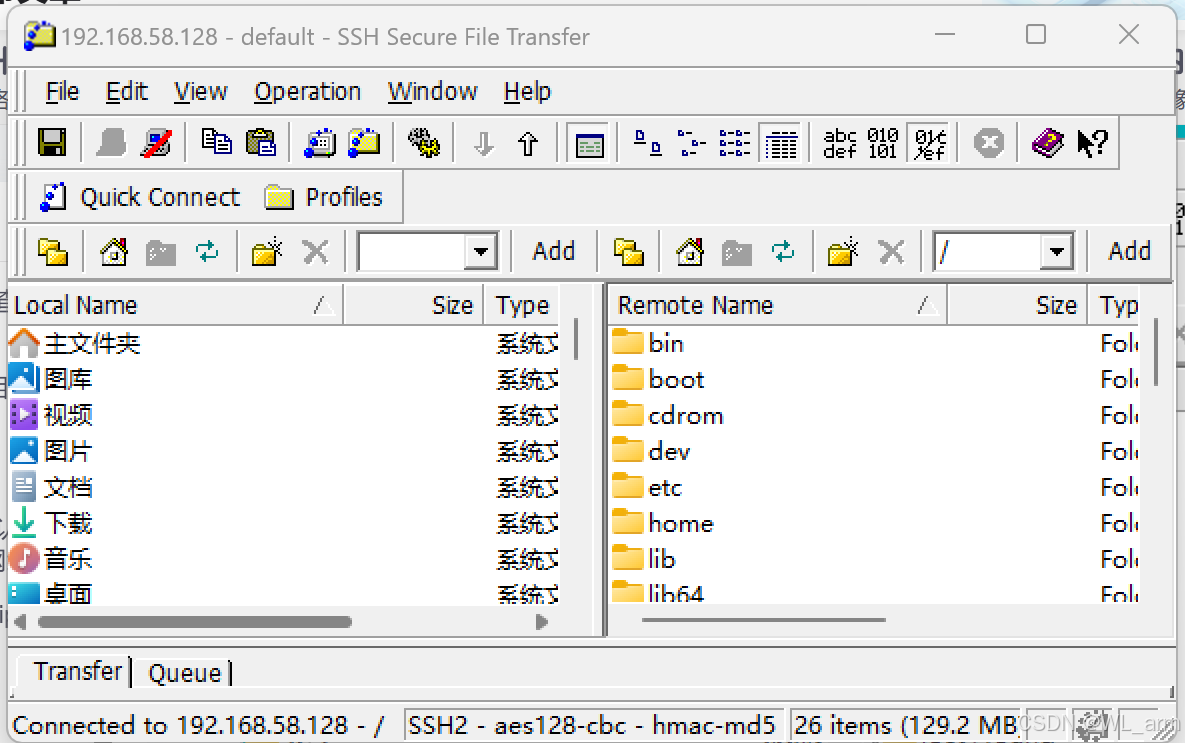Click the What's This help cursor icon
Image resolution: width=1185 pixels, height=743 pixels.
[x=1092, y=142]
